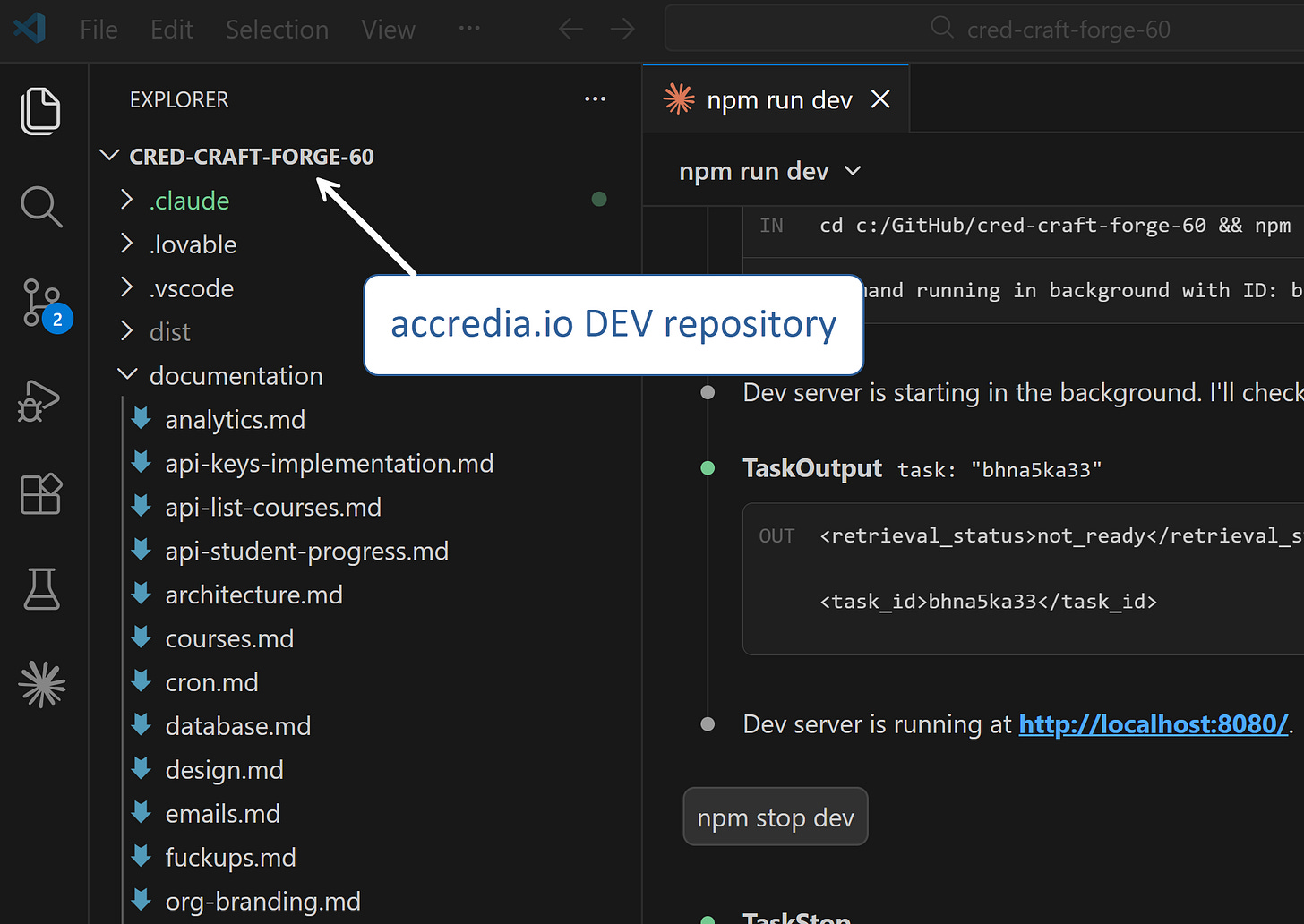
Task: Click the npm stop dev button
Action: coord(775,817)
